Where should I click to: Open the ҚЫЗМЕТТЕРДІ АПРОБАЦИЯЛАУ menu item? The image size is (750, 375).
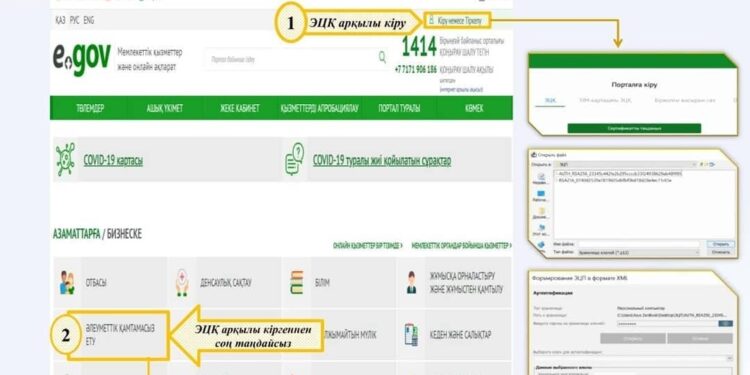[x=320, y=108]
